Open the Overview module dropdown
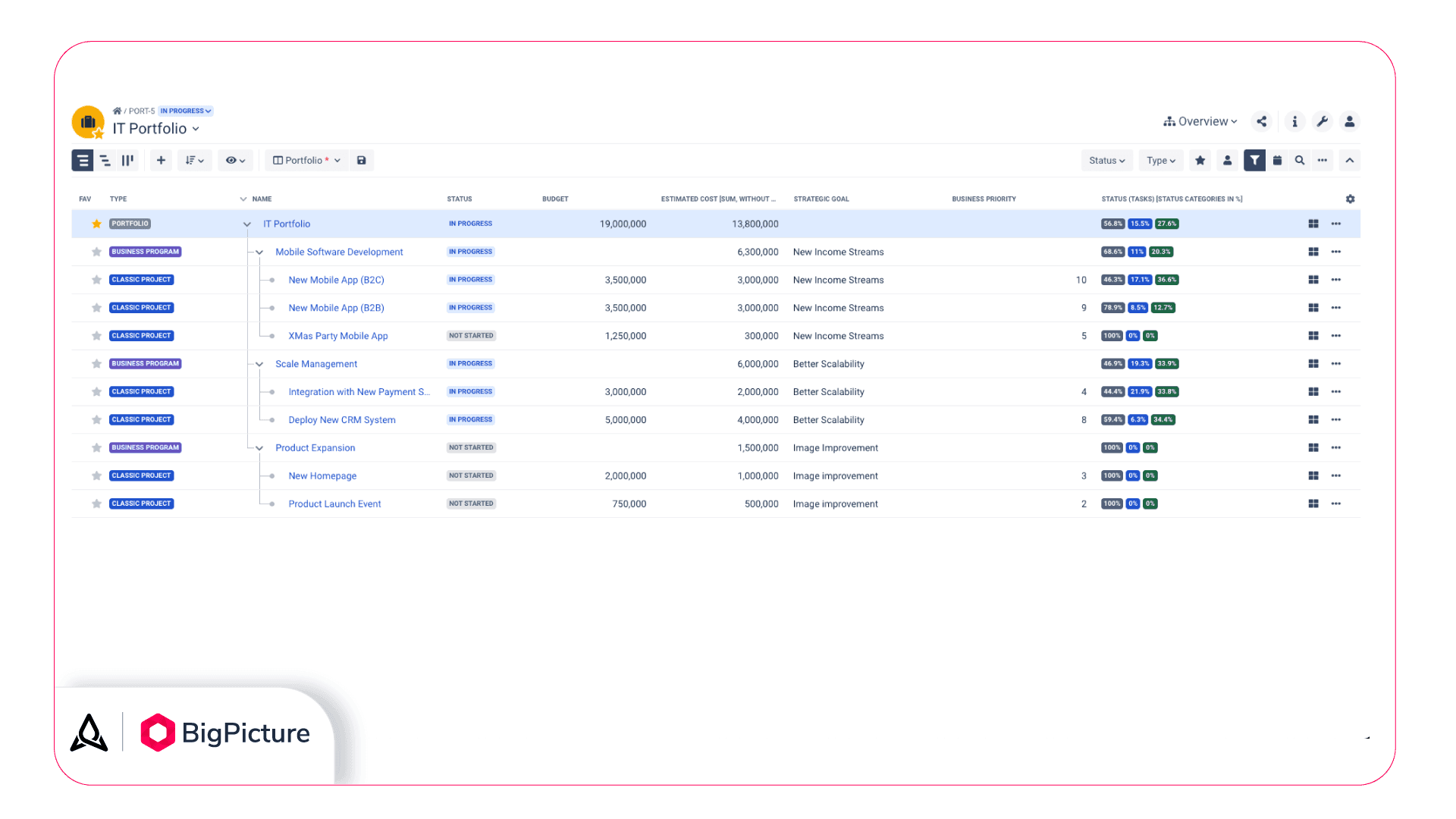This screenshot has height=819, width=1456. point(1200,121)
